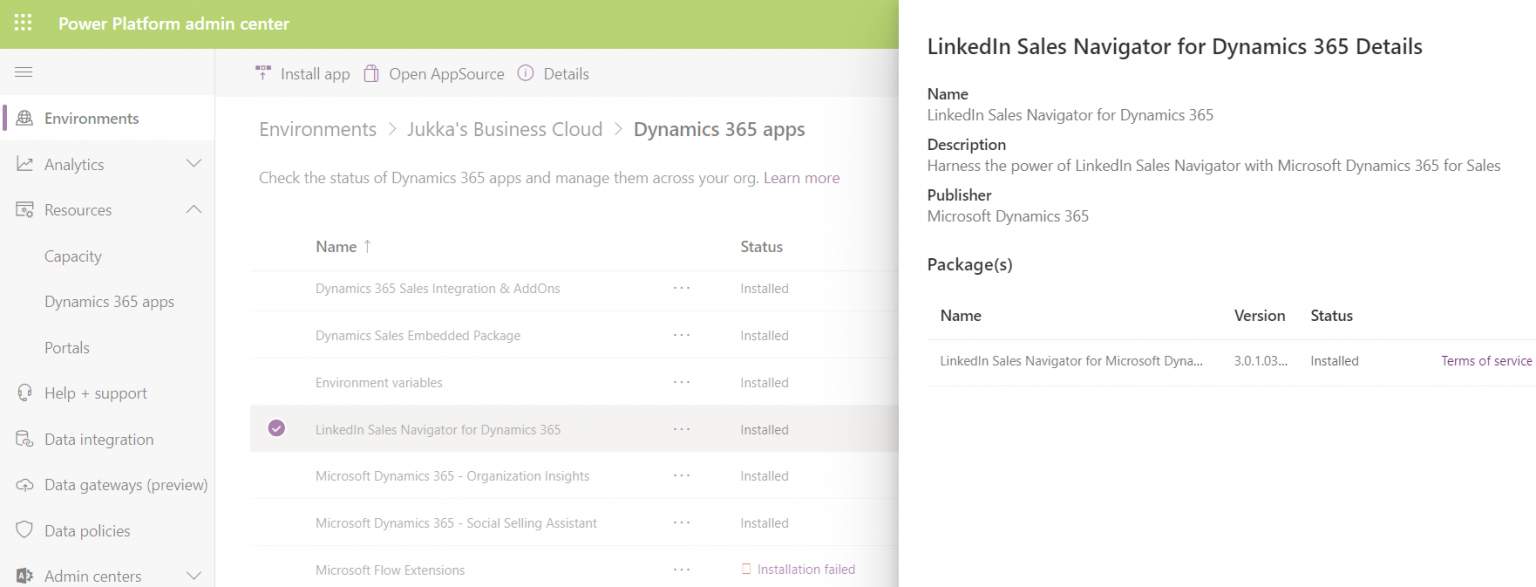Click the Install app button

(x=303, y=73)
